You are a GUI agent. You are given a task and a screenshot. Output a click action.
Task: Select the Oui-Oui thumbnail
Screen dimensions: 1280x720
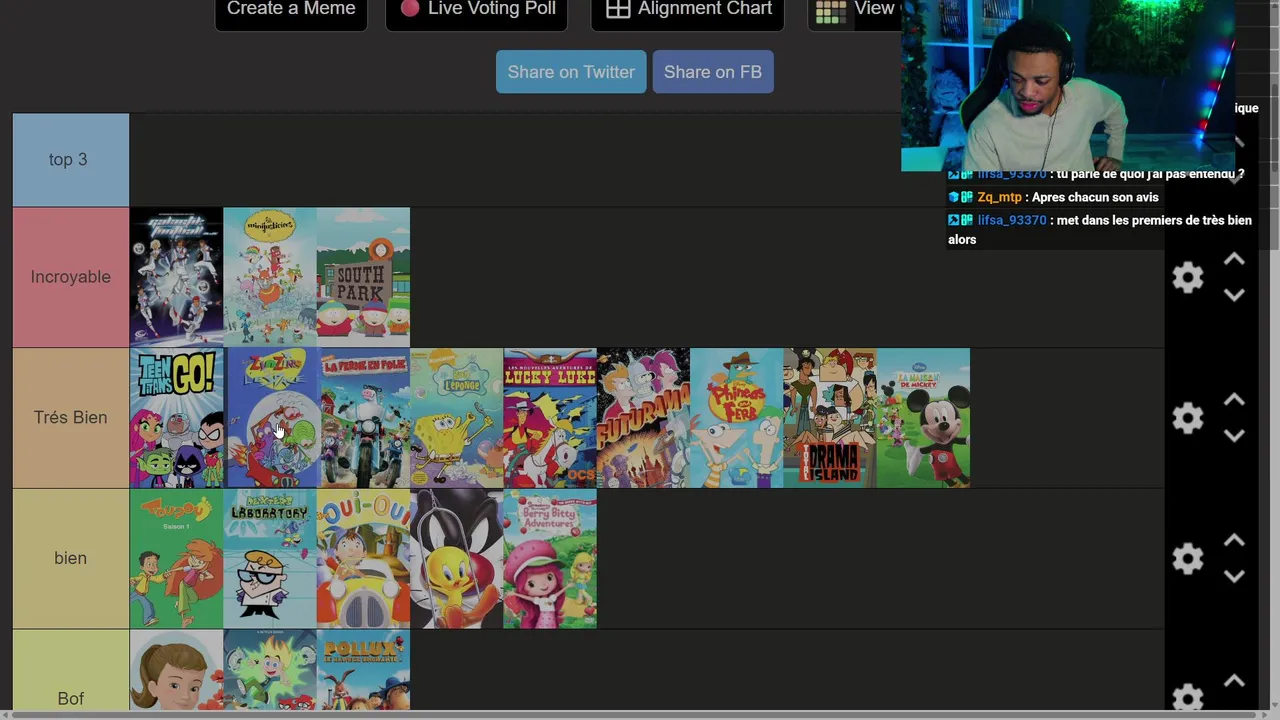click(x=363, y=558)
